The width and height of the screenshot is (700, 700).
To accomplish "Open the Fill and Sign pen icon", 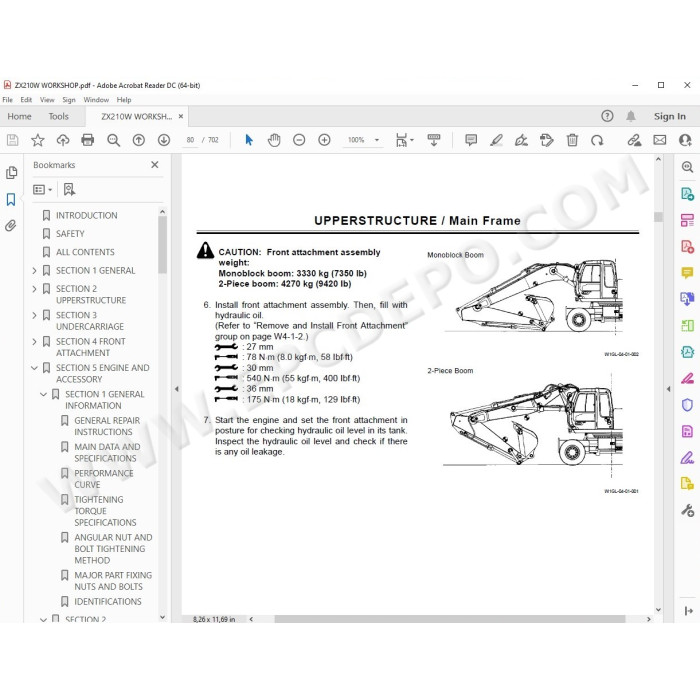I will [x=521, y=140].
